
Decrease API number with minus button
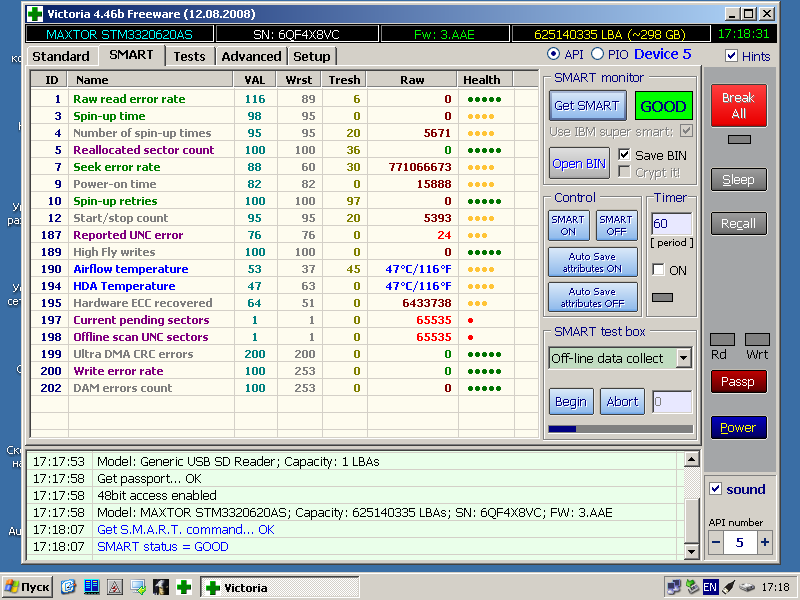tap(716, 543)
